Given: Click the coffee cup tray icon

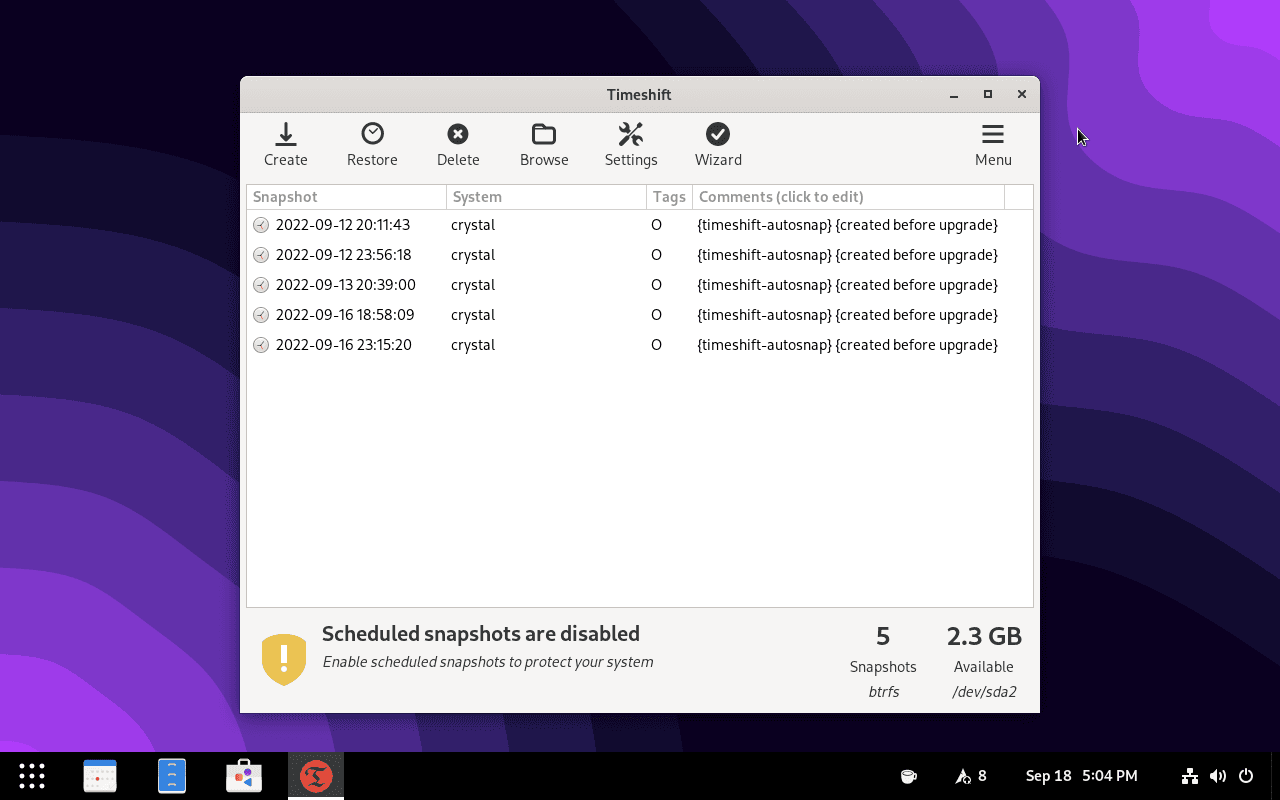Looking at the screenshot, I should (x=908, y=776).
